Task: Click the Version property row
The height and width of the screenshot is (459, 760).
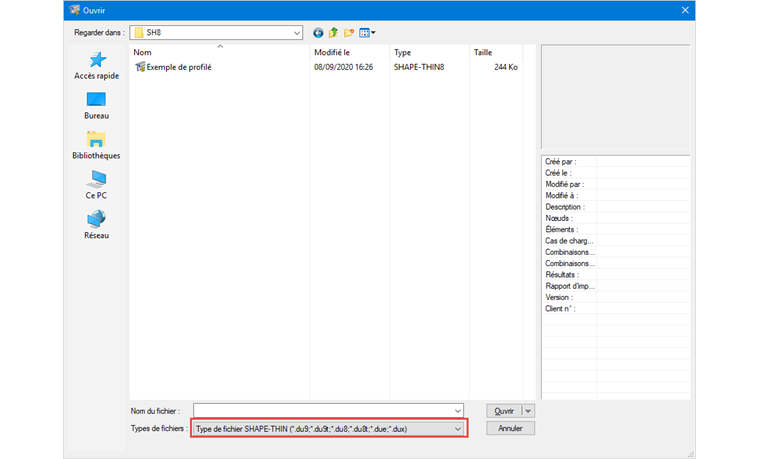Action: click(616, 298)
